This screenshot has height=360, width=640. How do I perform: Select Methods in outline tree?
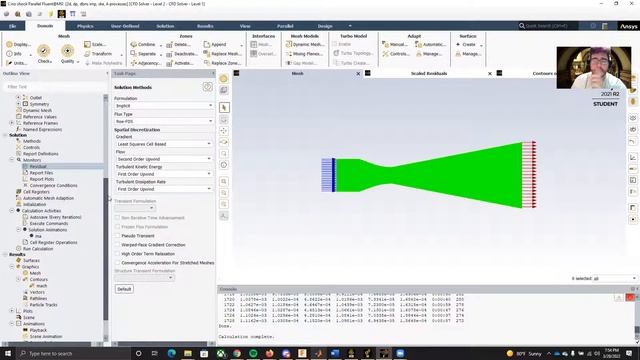[x=32, y=141]
